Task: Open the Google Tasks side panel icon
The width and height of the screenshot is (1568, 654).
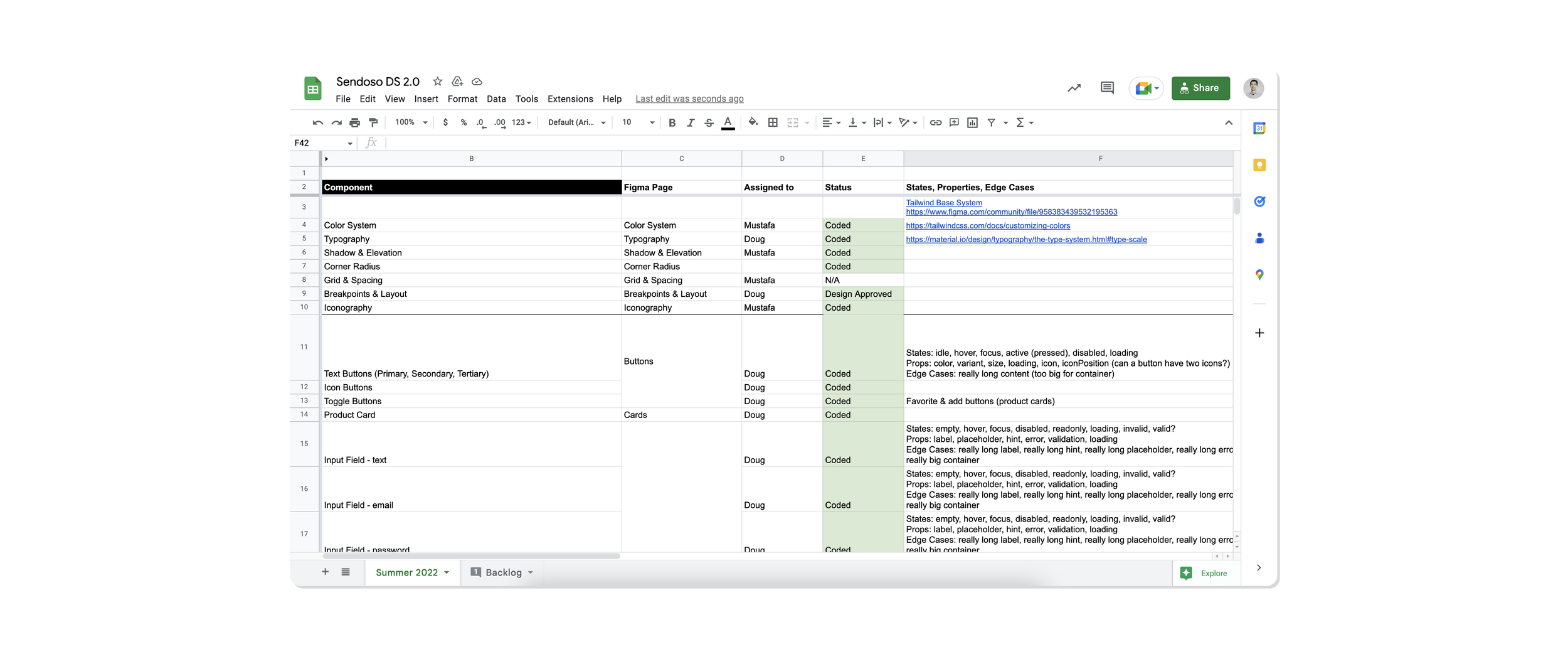Action: [1259, 201]
